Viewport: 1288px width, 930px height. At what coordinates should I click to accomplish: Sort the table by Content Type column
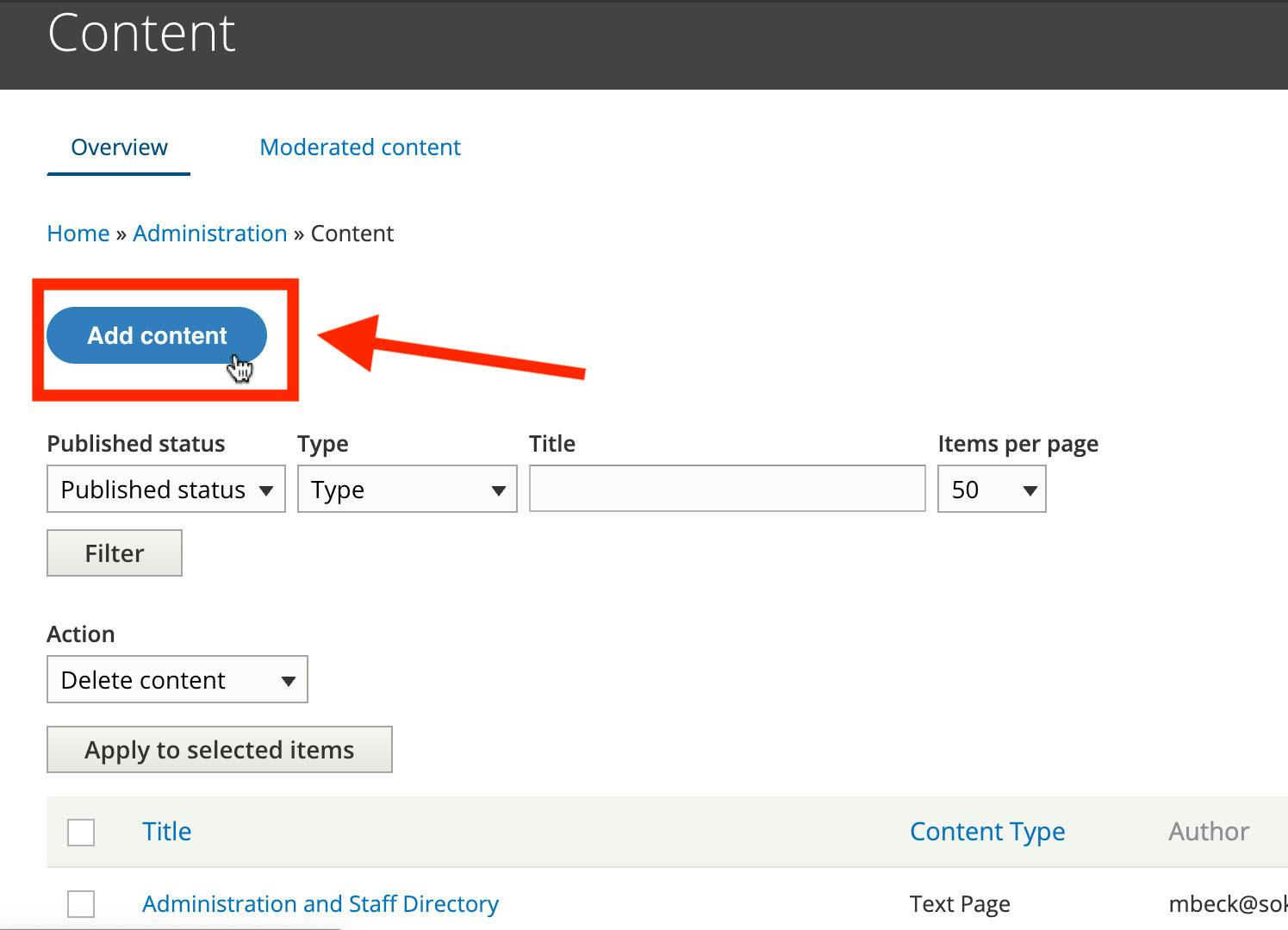(x=986, y=832)
